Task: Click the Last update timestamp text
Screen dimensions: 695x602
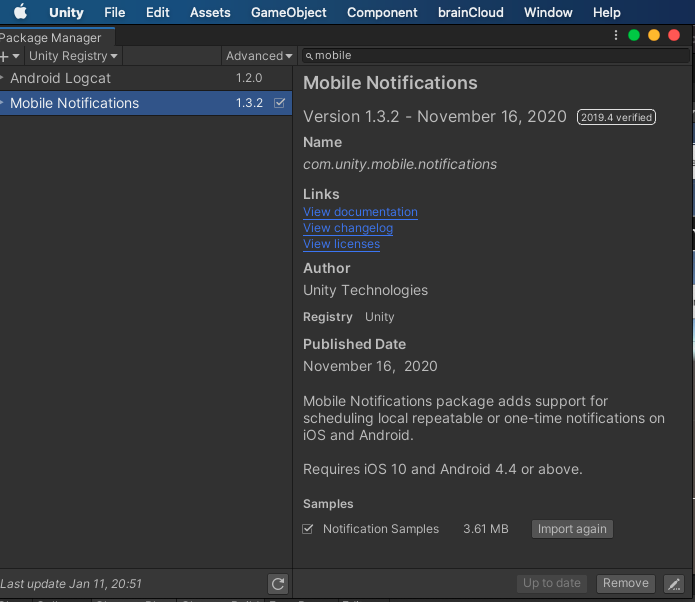Action: [71, 584]
